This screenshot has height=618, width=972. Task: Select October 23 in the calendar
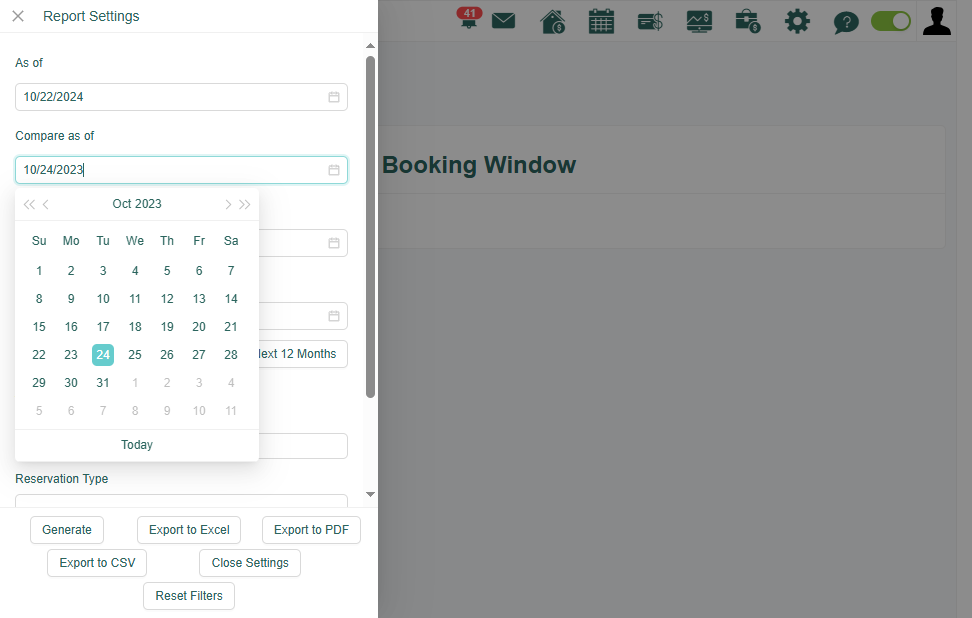[x=71, y=355]
